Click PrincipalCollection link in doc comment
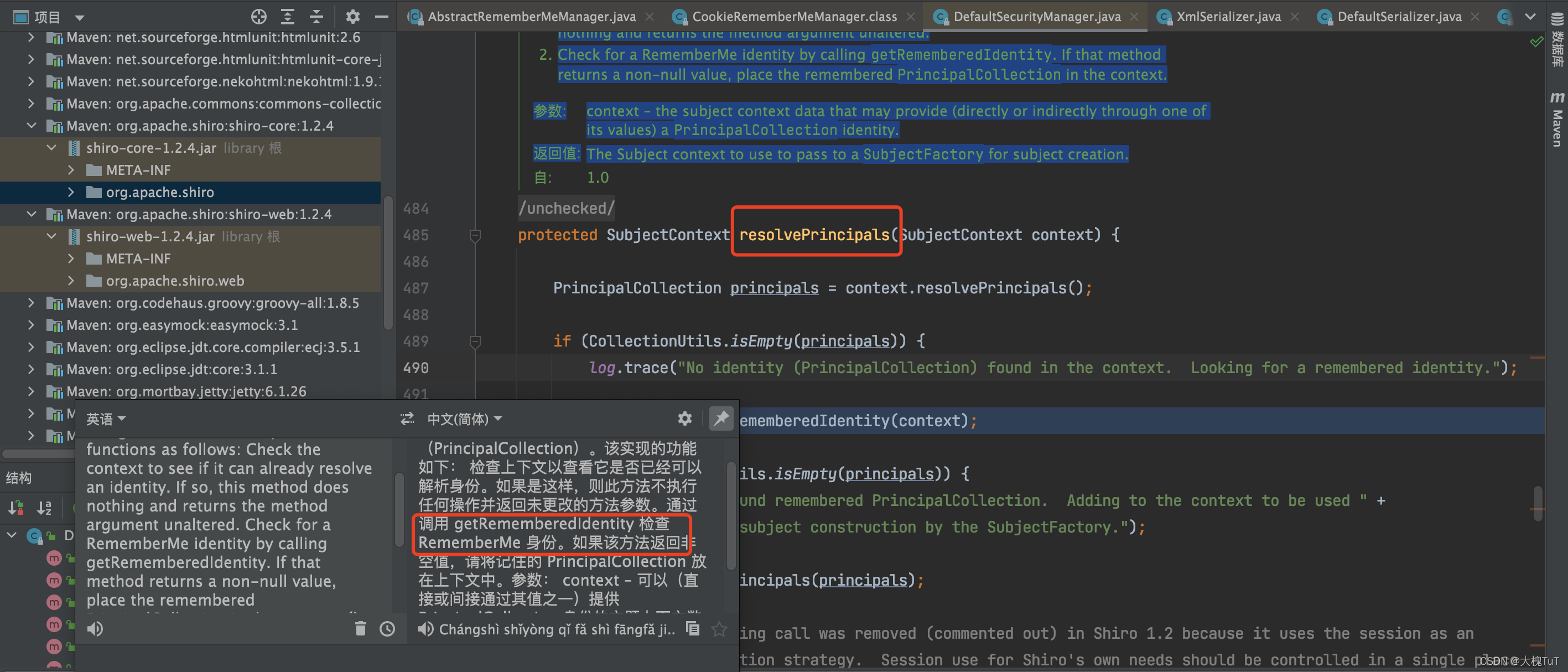Viewport: 1568px width, 672px height. (979, 75)
